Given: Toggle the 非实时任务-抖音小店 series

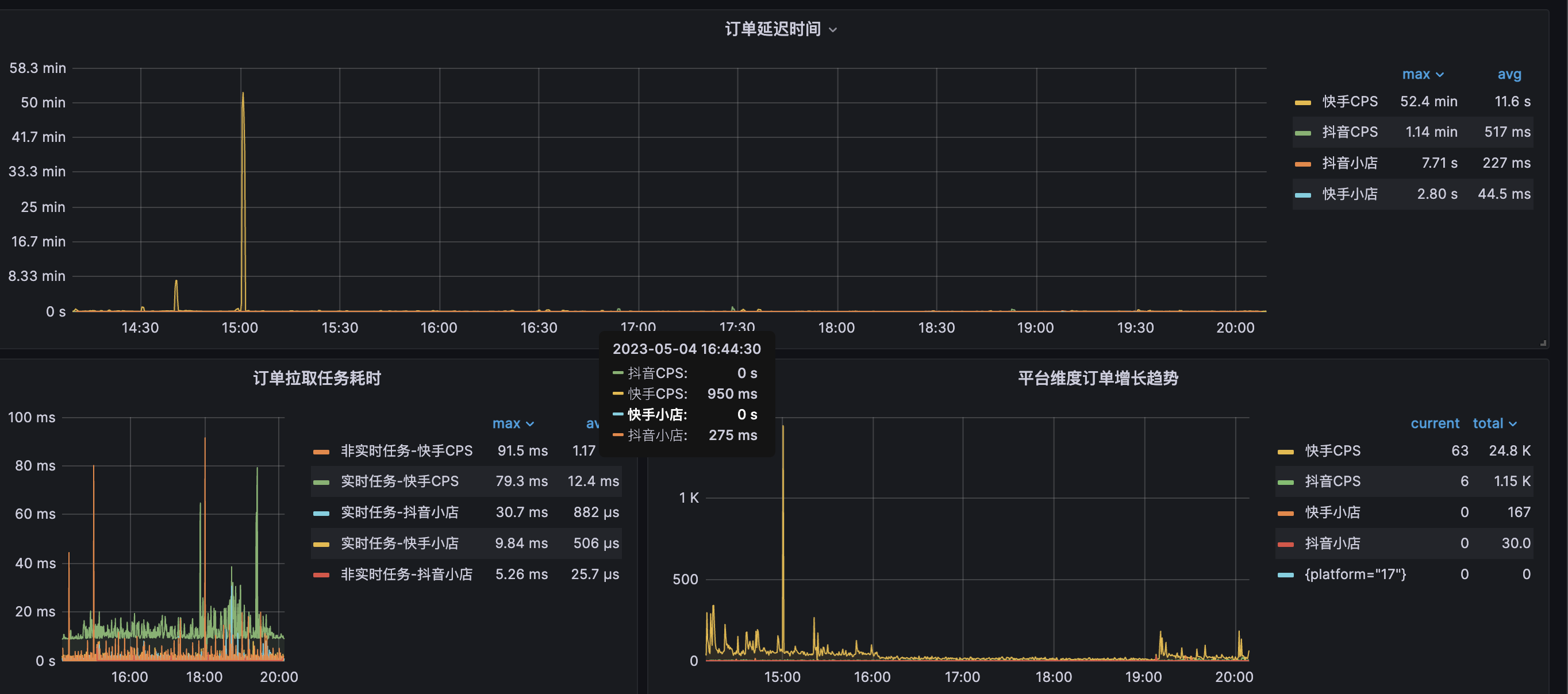Looking at the screenshot, I should (406, 574).
